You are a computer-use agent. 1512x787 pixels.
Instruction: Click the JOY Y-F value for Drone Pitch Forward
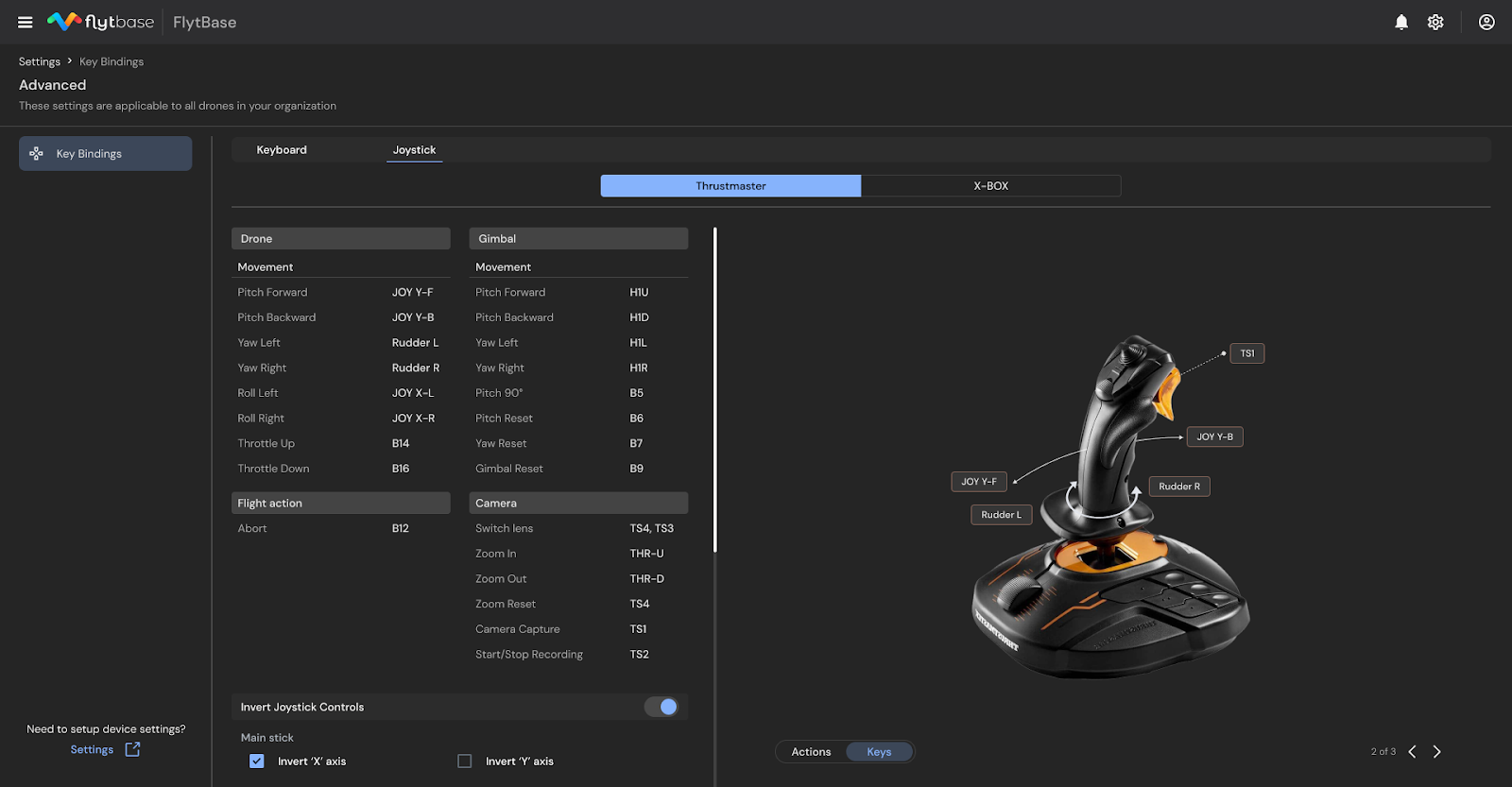pos(413,293)
